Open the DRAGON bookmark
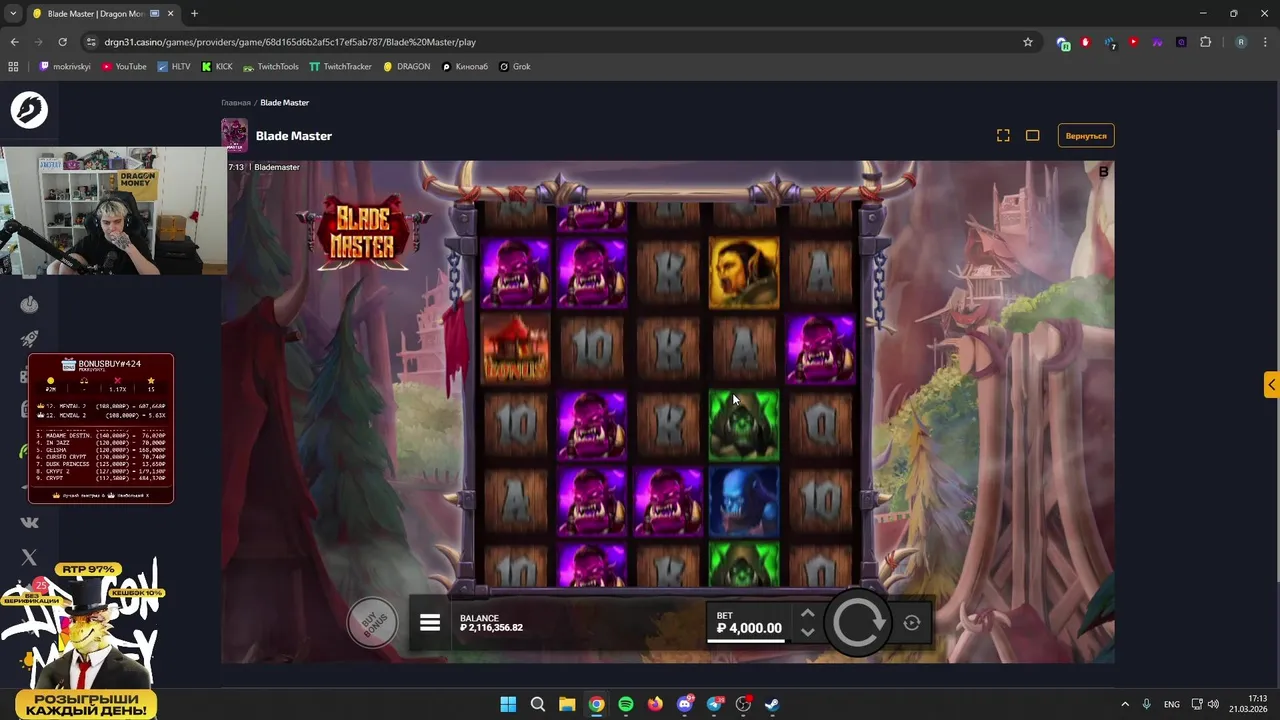Image resolution: width=1280 pixels, height=720 pixels. [407, 67]
